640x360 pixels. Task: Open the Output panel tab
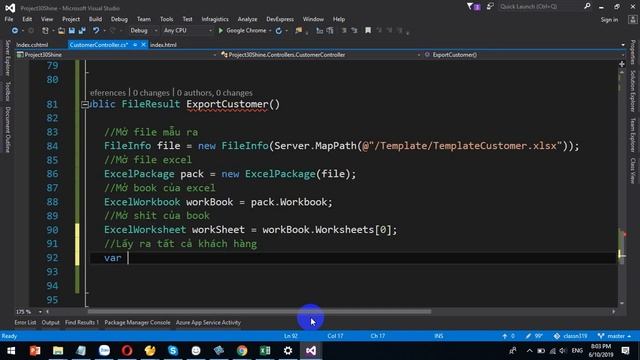click(51, 322)
